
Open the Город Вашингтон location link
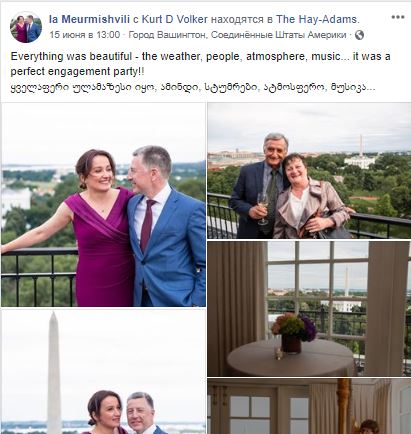coord(237,35)
